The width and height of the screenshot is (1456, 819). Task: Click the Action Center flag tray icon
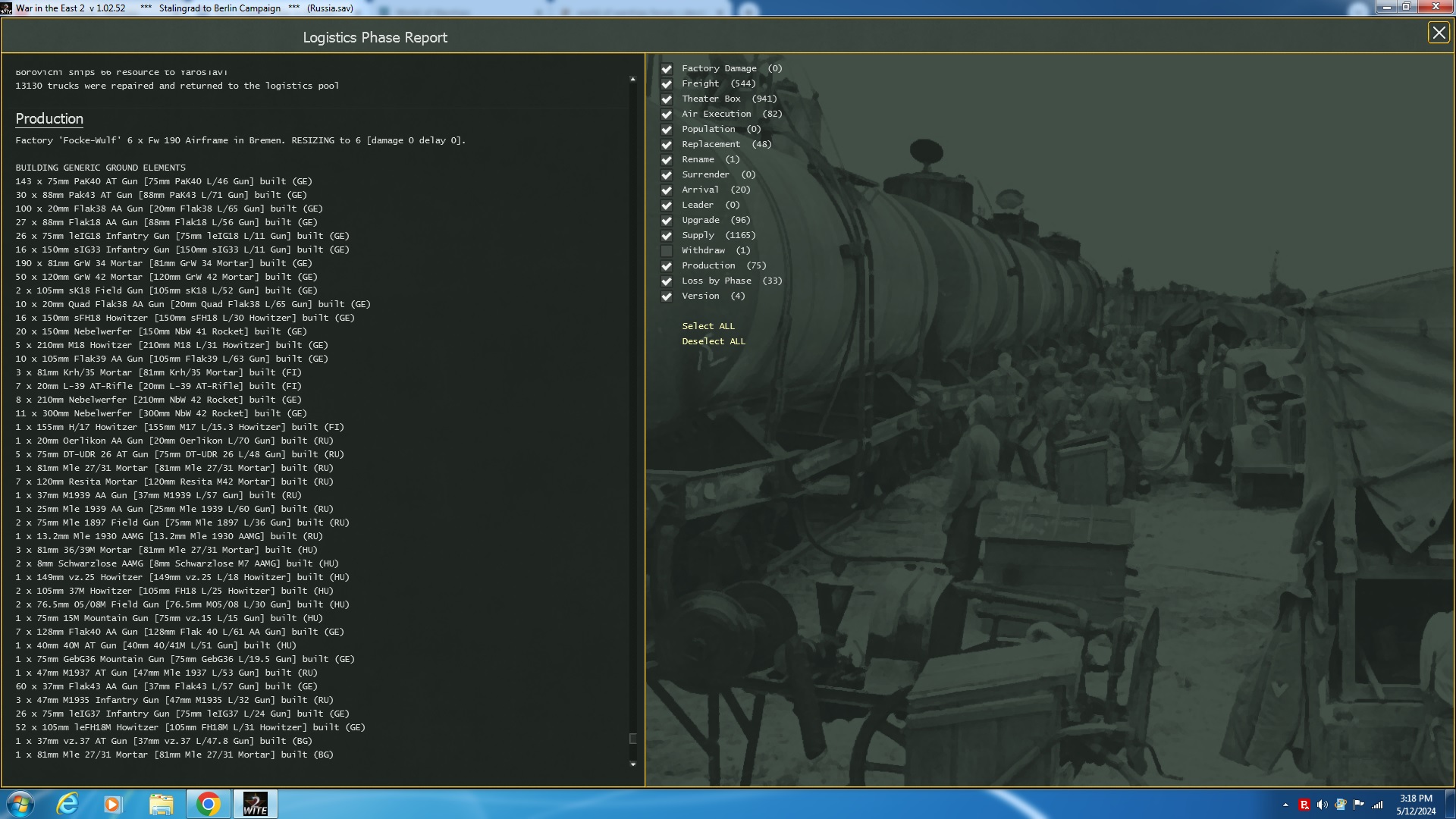tap(1358, 805)
